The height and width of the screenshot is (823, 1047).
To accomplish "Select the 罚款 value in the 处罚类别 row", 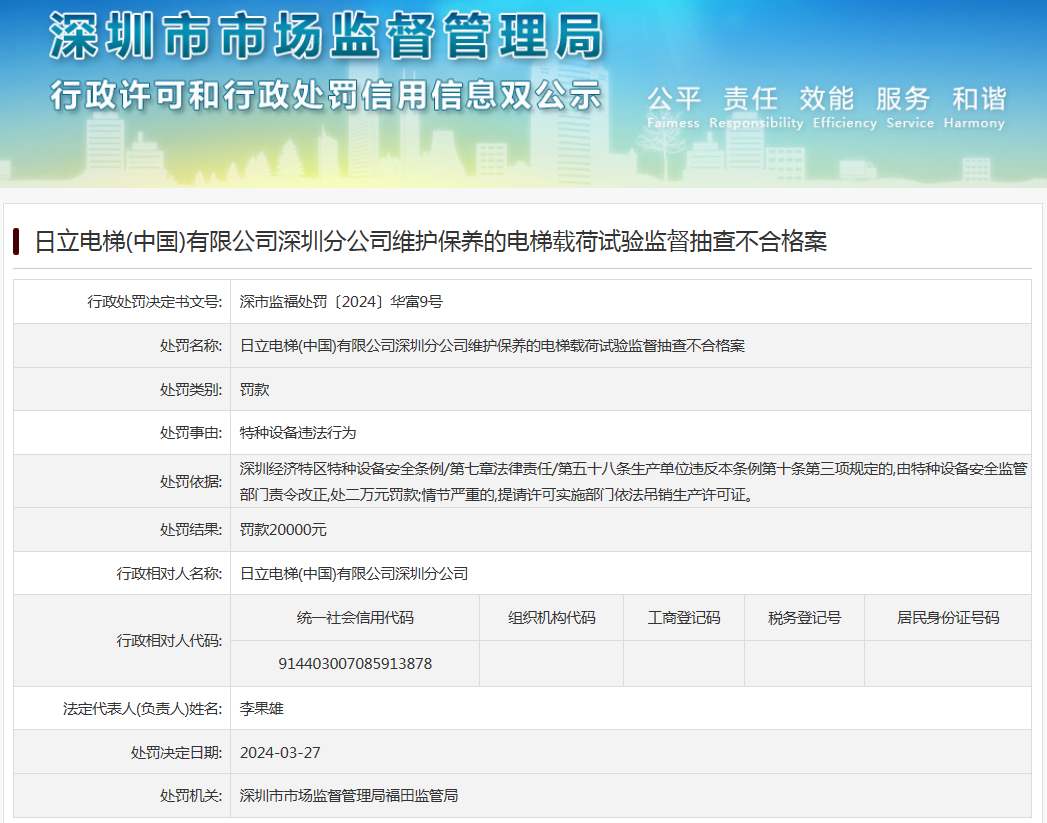I will (254, 390).
